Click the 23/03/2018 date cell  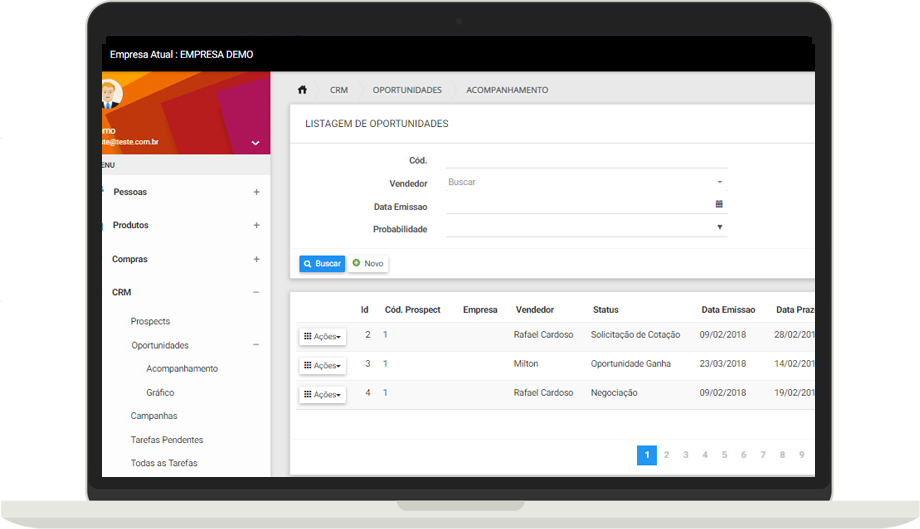point(723,364)
